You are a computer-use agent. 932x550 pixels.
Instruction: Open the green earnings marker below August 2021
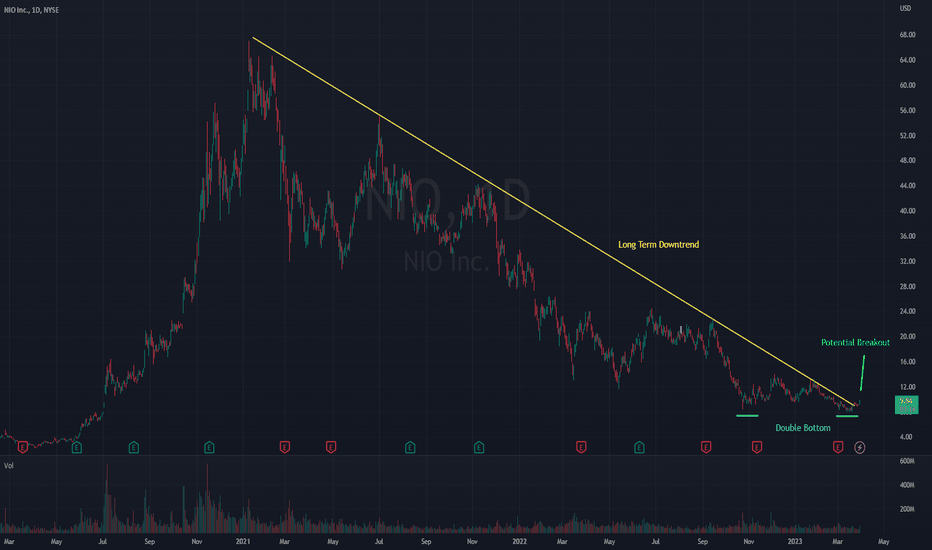(x=410, y=447)
